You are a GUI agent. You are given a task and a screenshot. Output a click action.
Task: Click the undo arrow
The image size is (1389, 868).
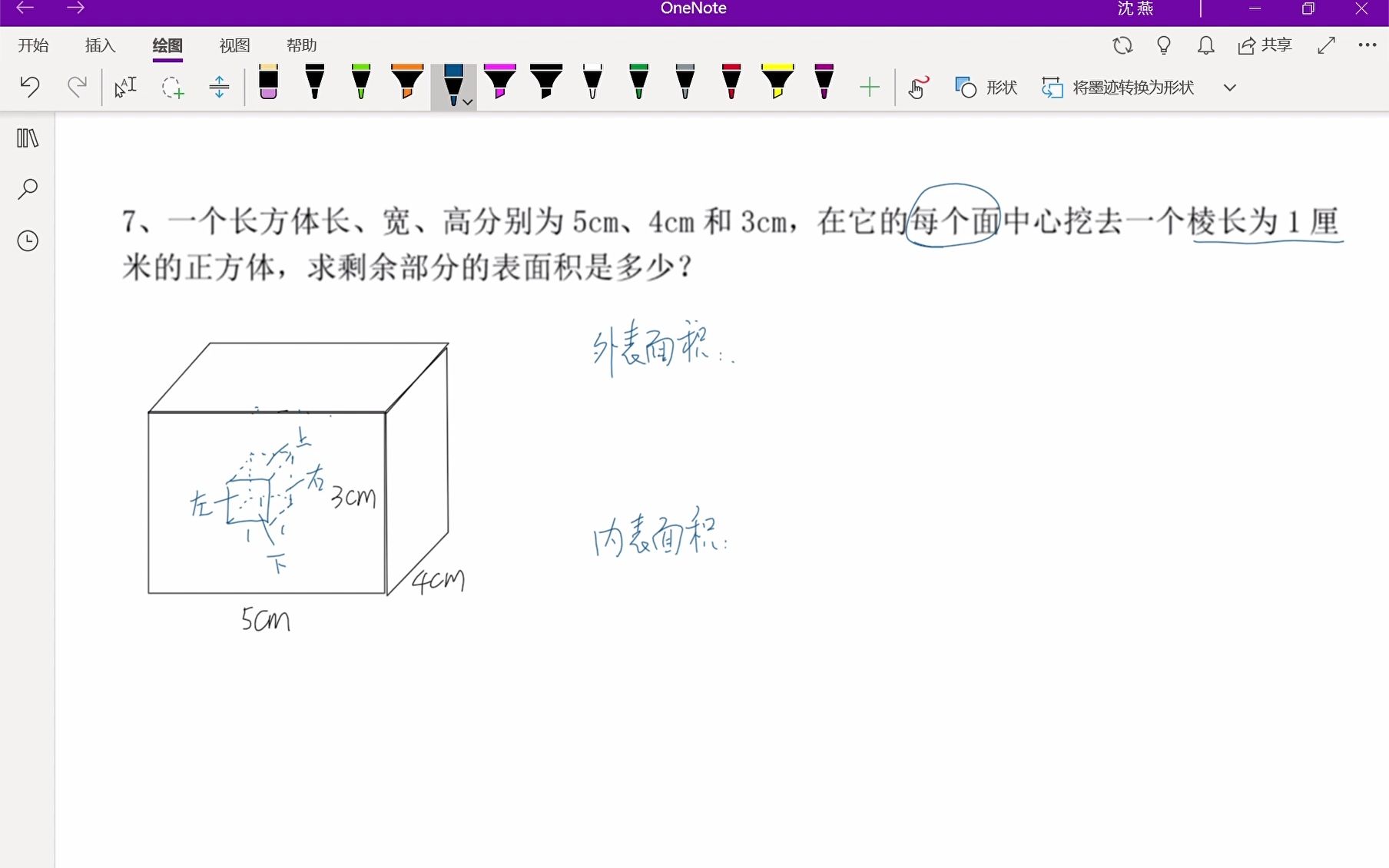(x=30, y=87)
